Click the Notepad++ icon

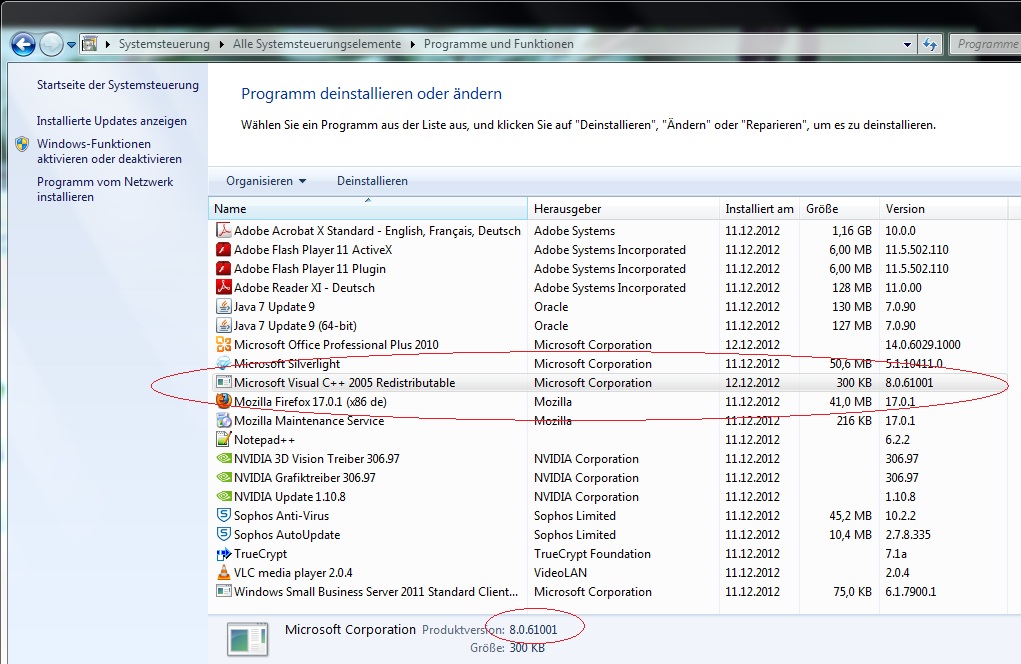point(223,439)
